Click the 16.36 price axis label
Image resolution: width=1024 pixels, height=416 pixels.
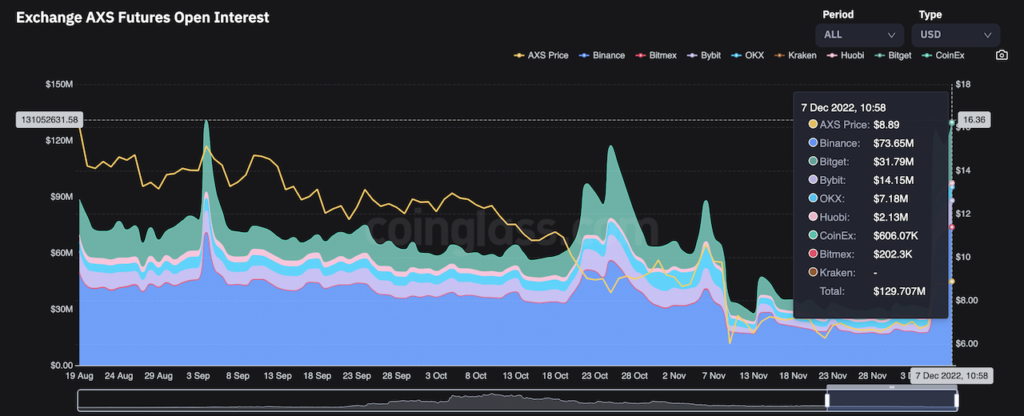(x=973, y=119)
